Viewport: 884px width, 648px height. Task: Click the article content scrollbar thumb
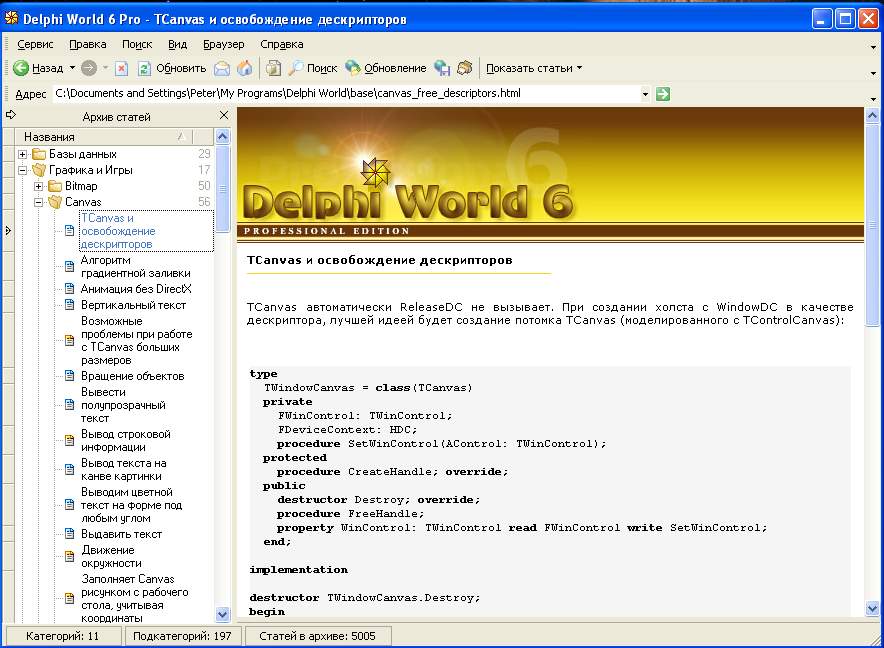click(872, 226)
